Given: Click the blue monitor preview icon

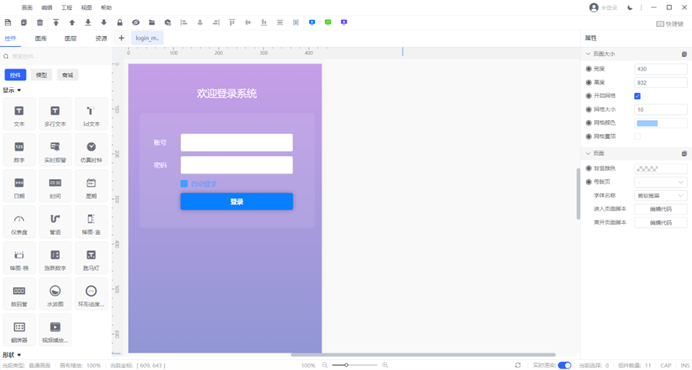Looking at the screenshot, I should pyautogui.click(x=312, y=22).
